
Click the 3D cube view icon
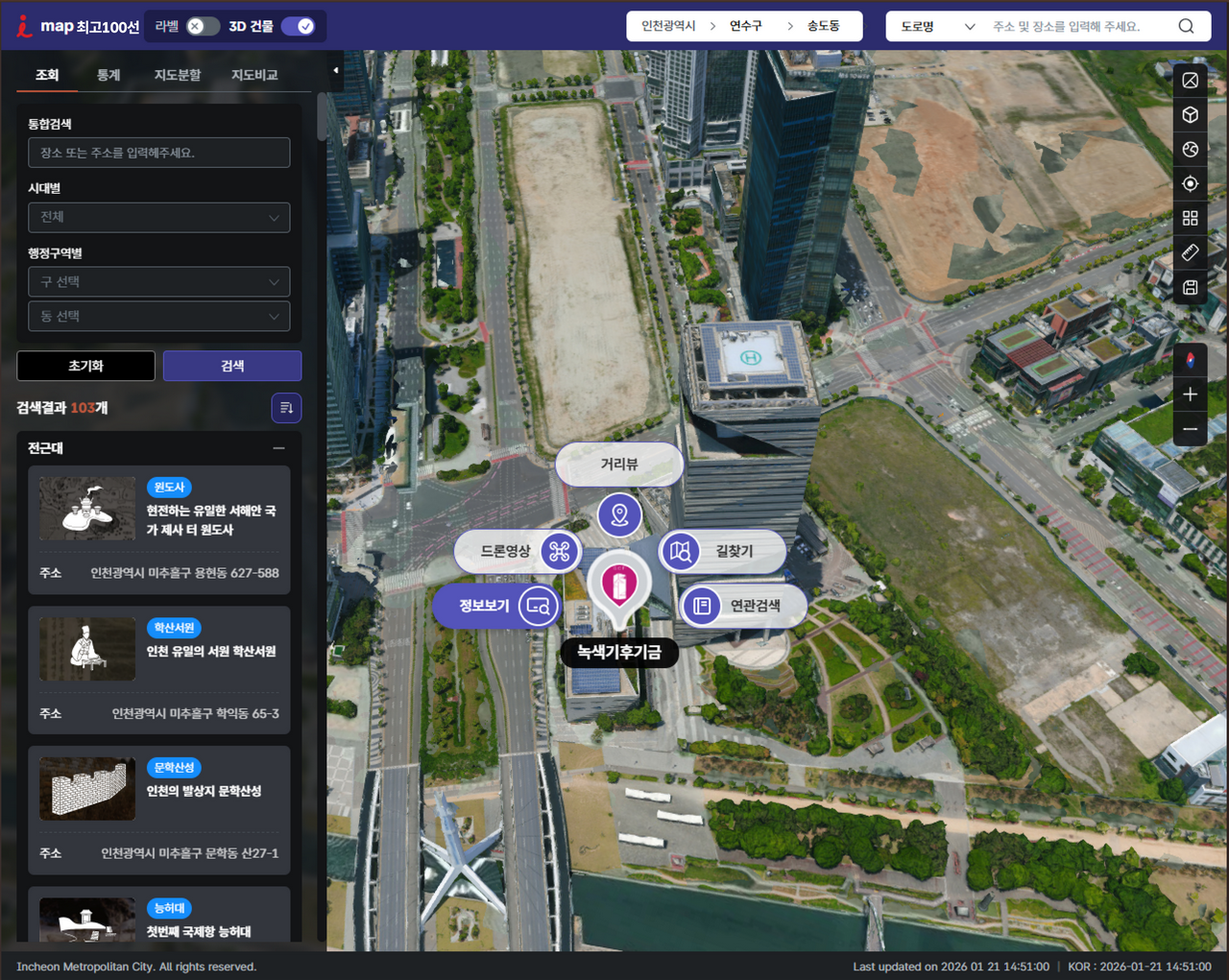pos(1190,115)
